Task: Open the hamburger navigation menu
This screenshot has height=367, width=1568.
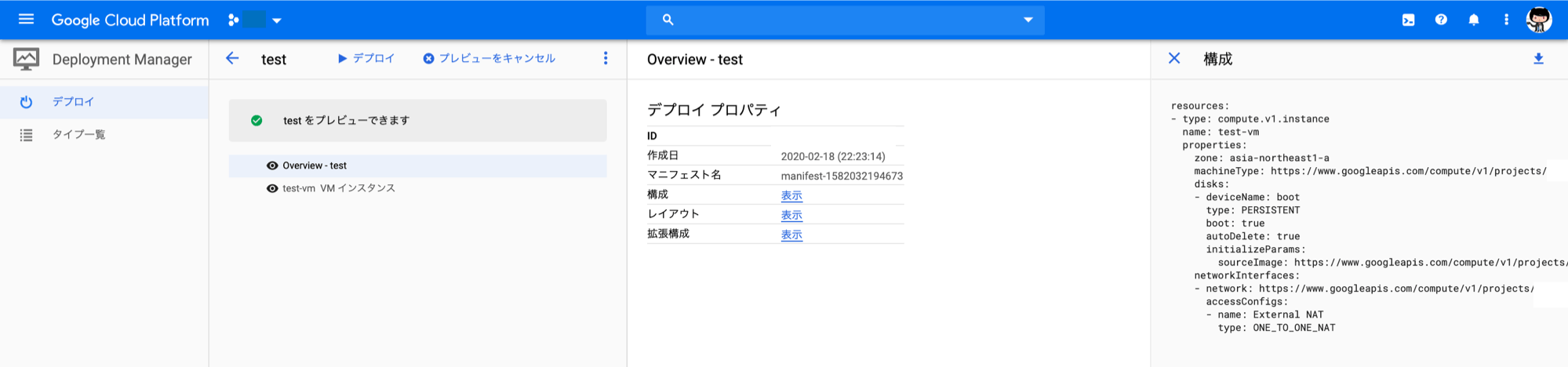Action: (x=26, y=19)
